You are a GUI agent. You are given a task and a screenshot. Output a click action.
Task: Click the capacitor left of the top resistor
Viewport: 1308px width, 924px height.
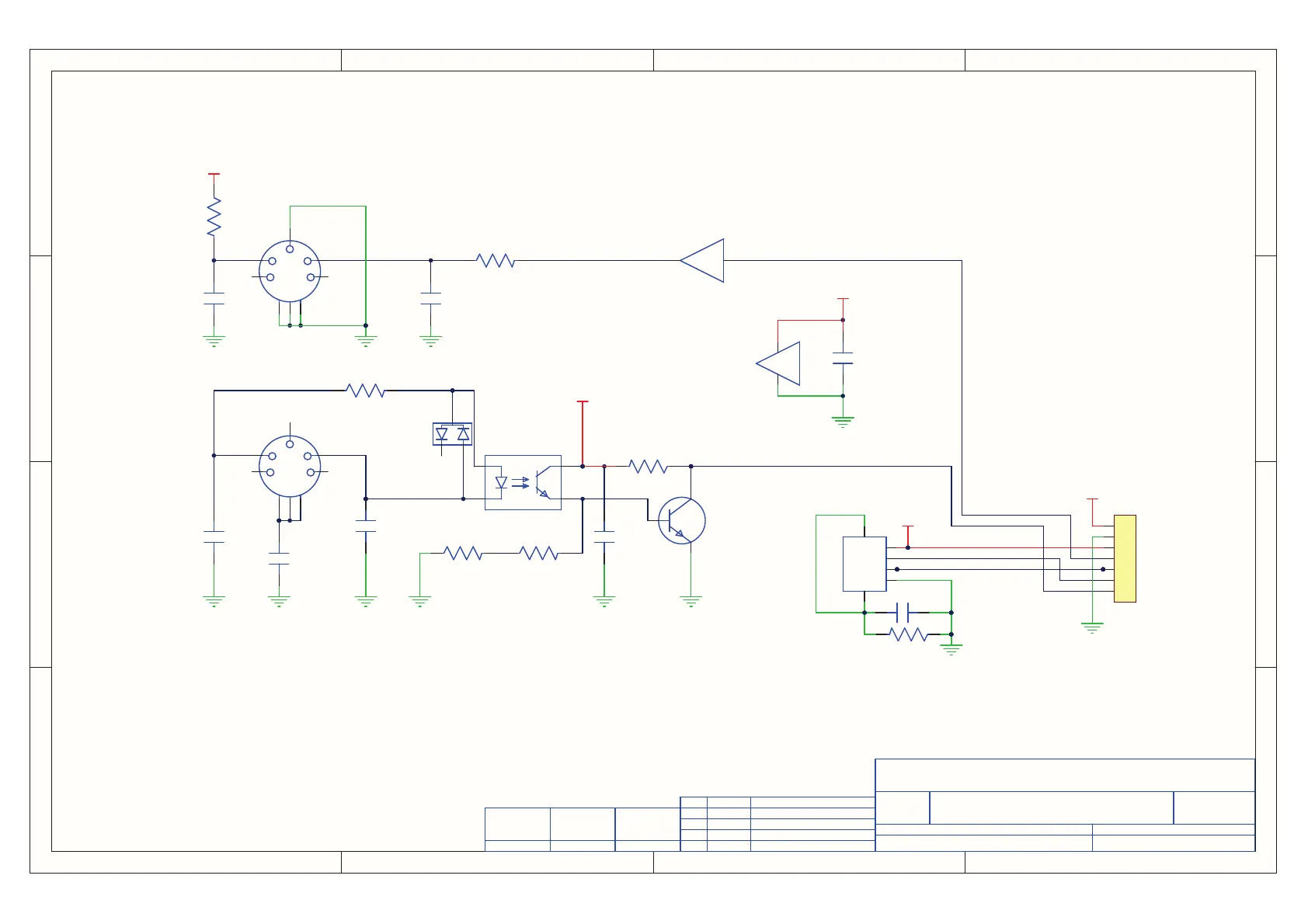click(x=430, y=298)
